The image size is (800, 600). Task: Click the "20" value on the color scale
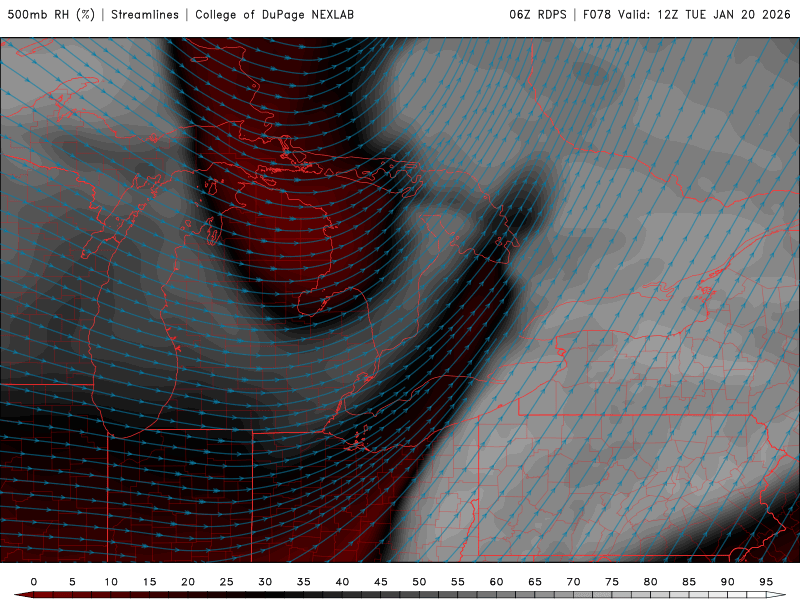pos(188,582)
